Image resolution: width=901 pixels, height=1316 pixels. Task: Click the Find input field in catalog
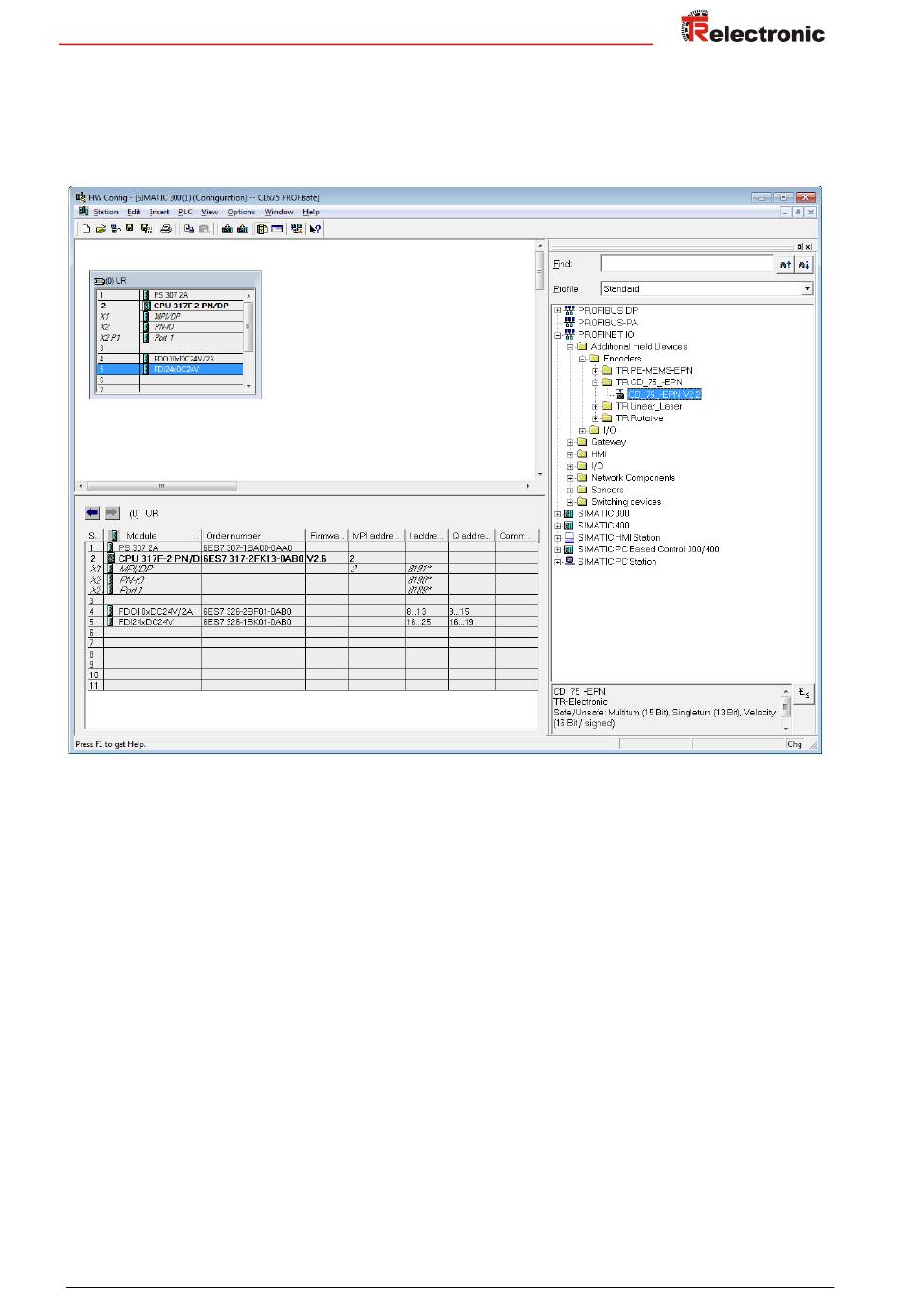688,265
